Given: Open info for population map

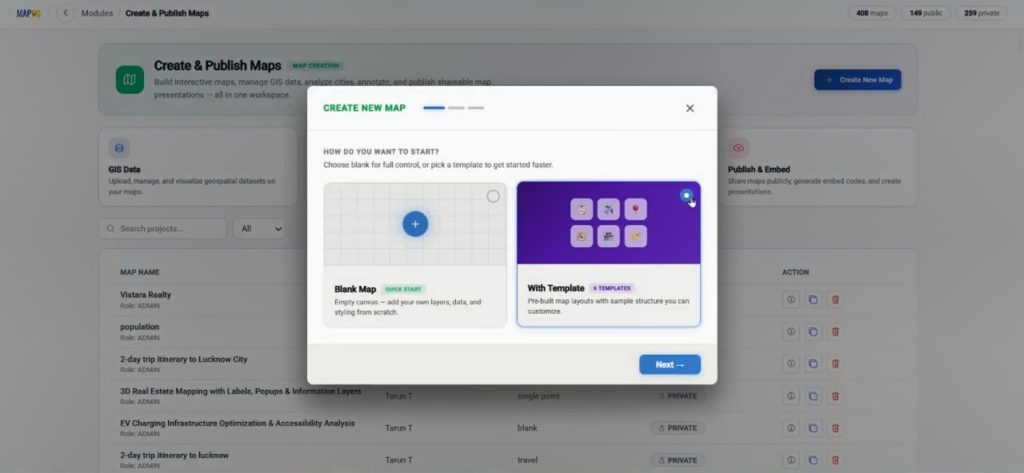Looking at the screenshot, I should [791, 332].
